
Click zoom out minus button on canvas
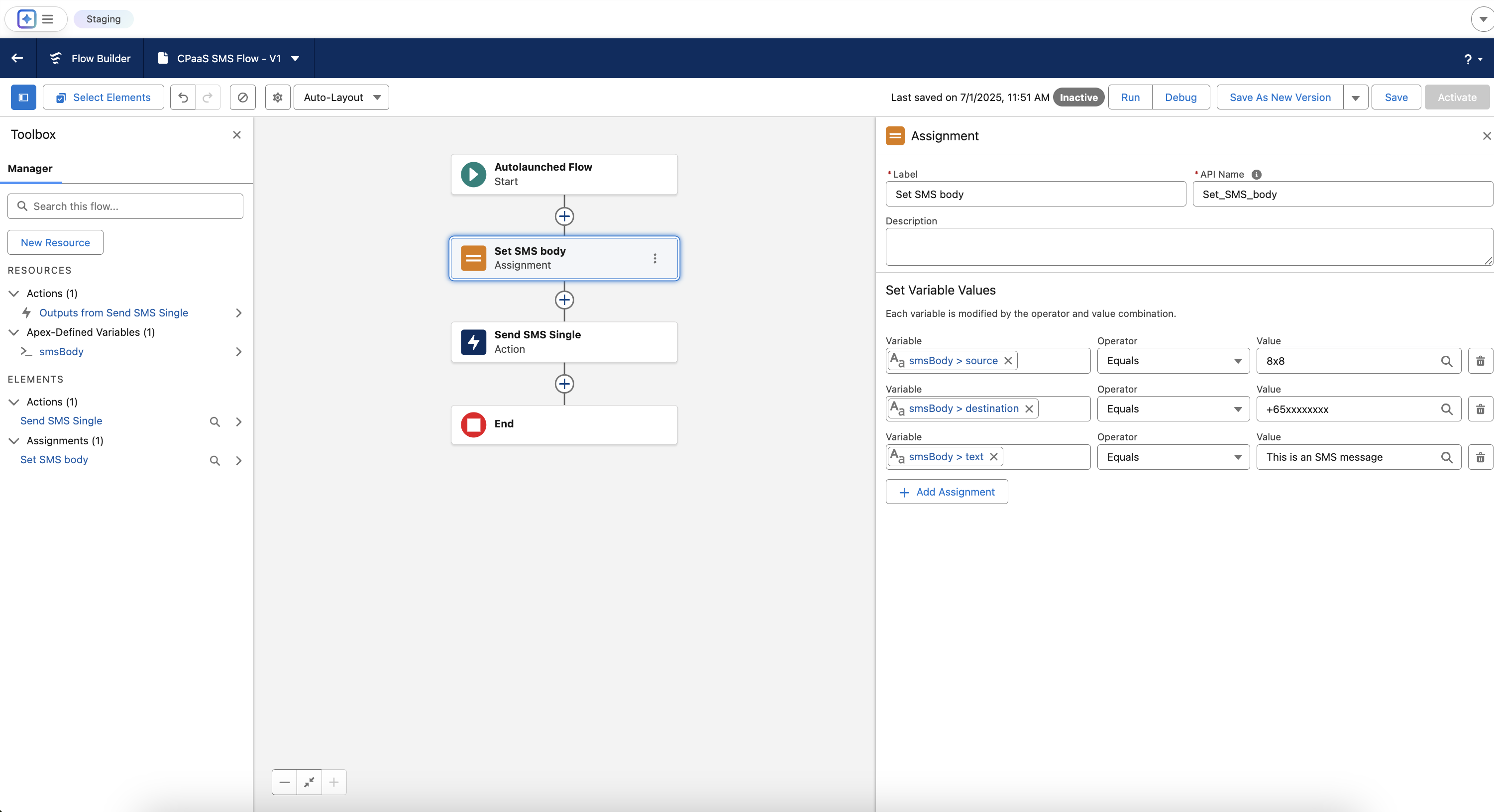(284, 783)
